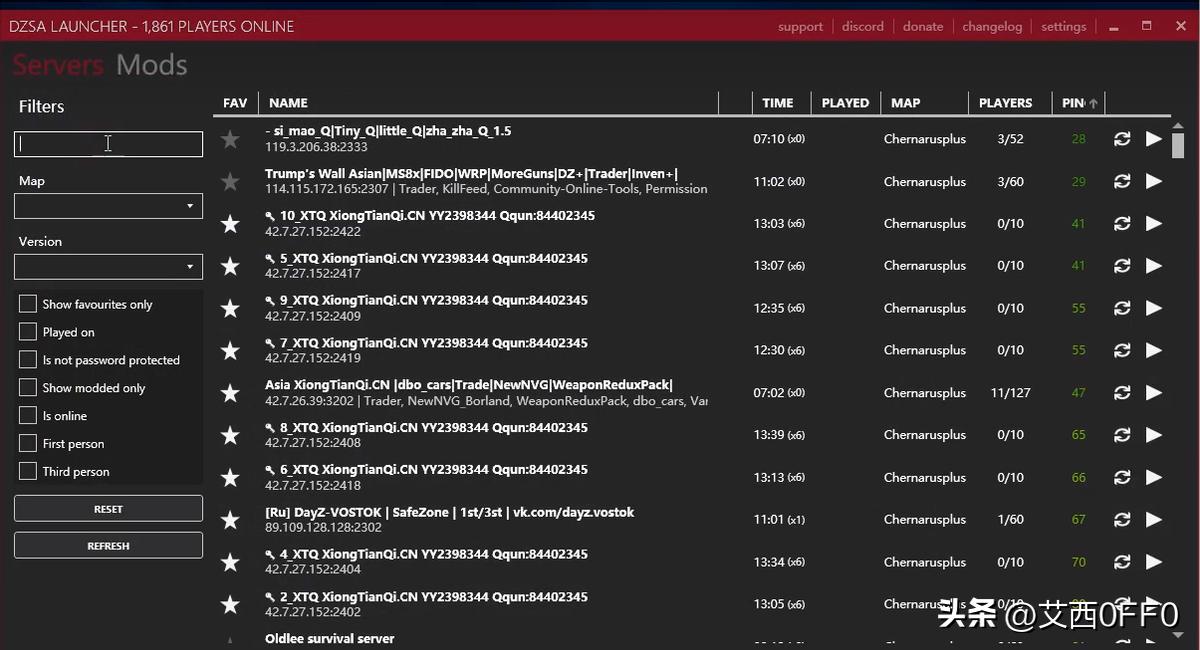The height and width of the screenshot is (650, 1200).
Task: Enable Show favourites only checkbox
Action: (28, 304)
